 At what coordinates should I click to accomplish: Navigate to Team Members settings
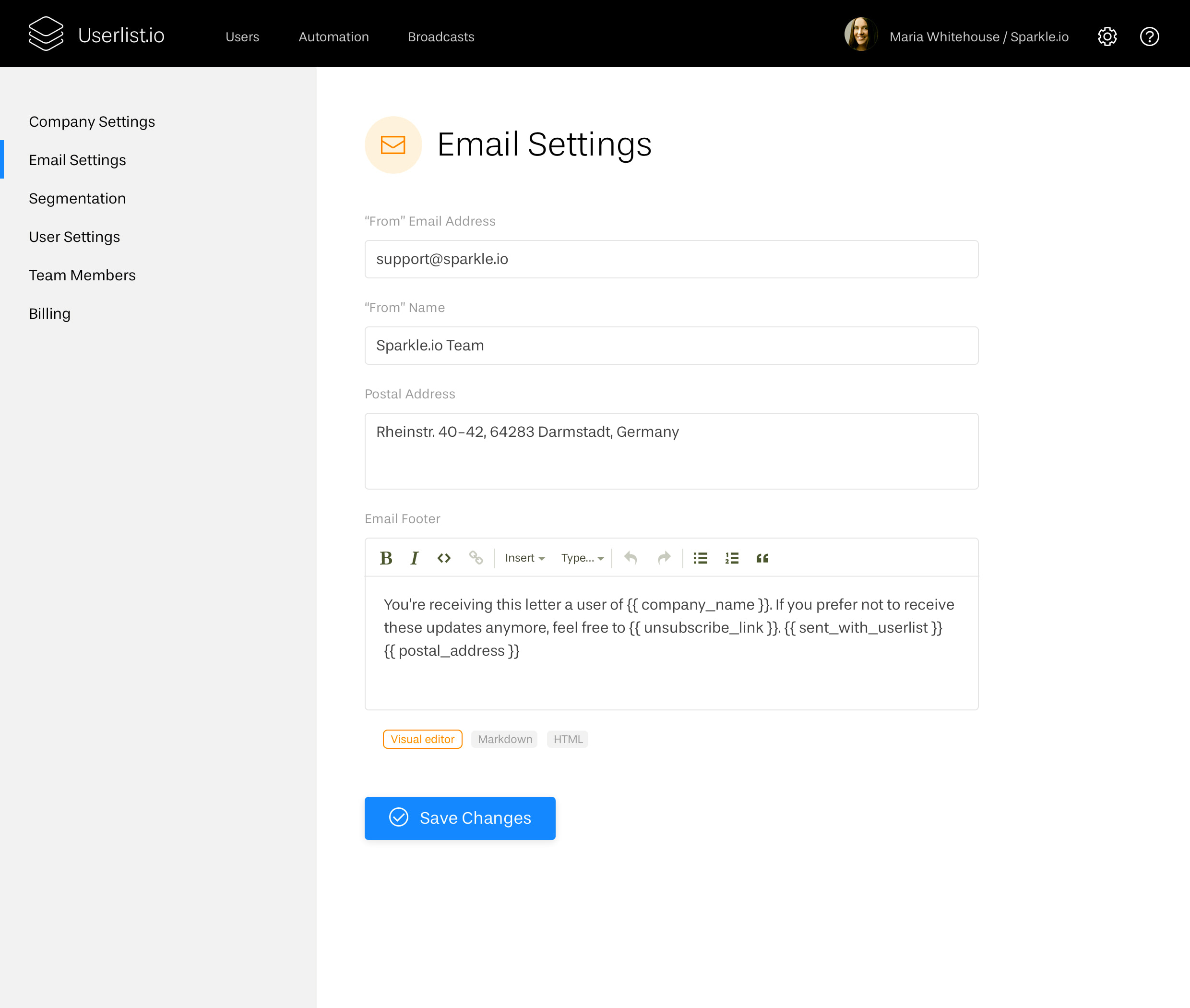click(82, 275)
